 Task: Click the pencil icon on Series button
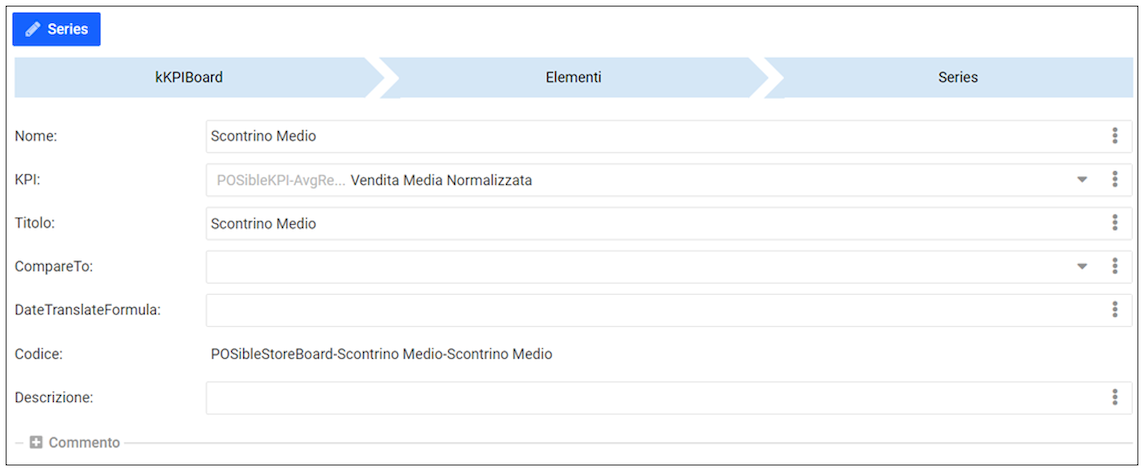pyautogui.click(x=33, y=30)
